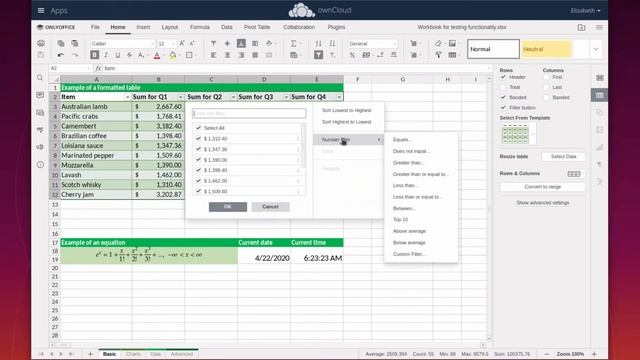Viewport: 640px width, 360px height.
Task: Open the Charts sheet tab
Action: 133,354
